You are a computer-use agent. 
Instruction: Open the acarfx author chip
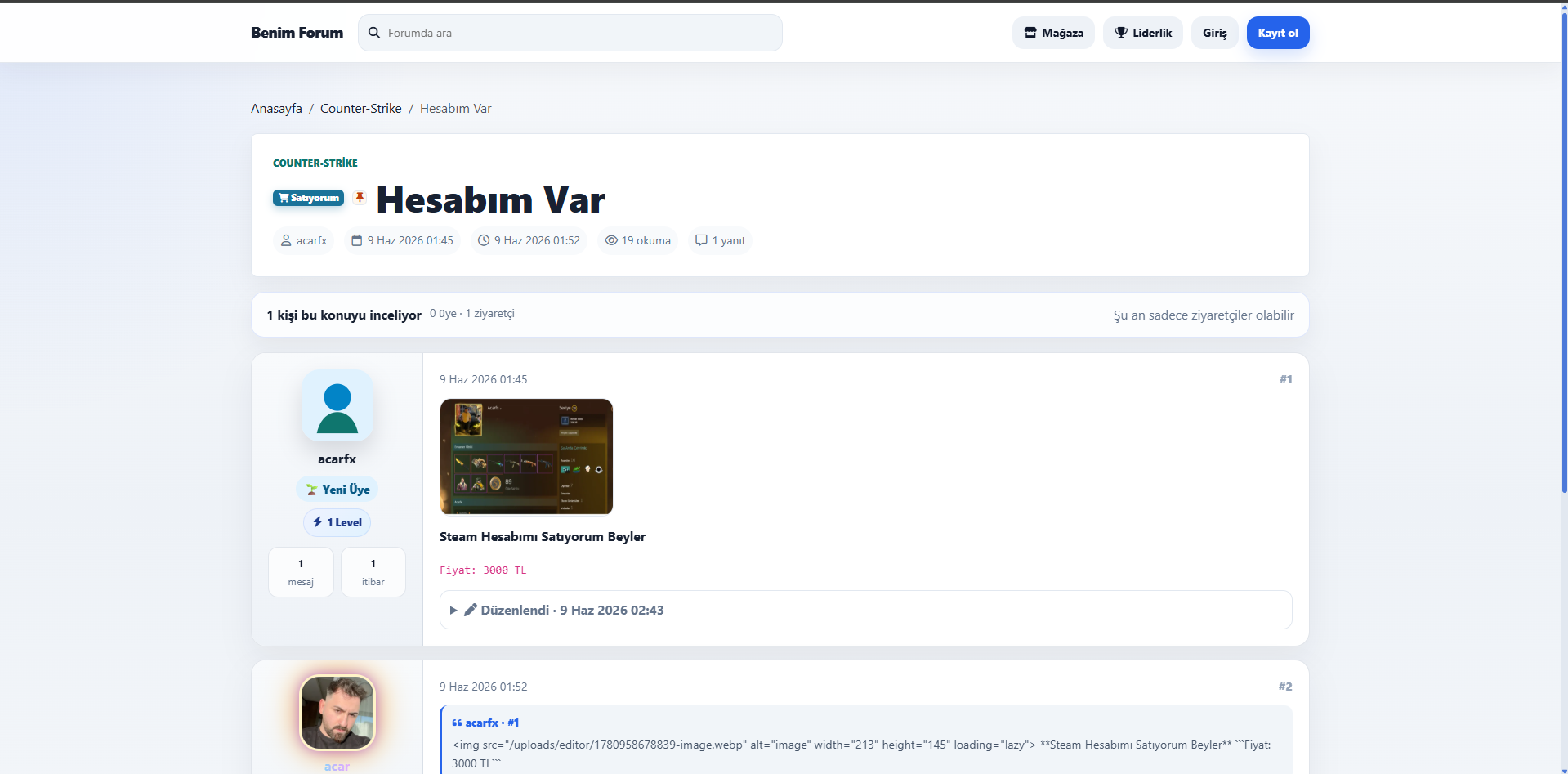303,240
